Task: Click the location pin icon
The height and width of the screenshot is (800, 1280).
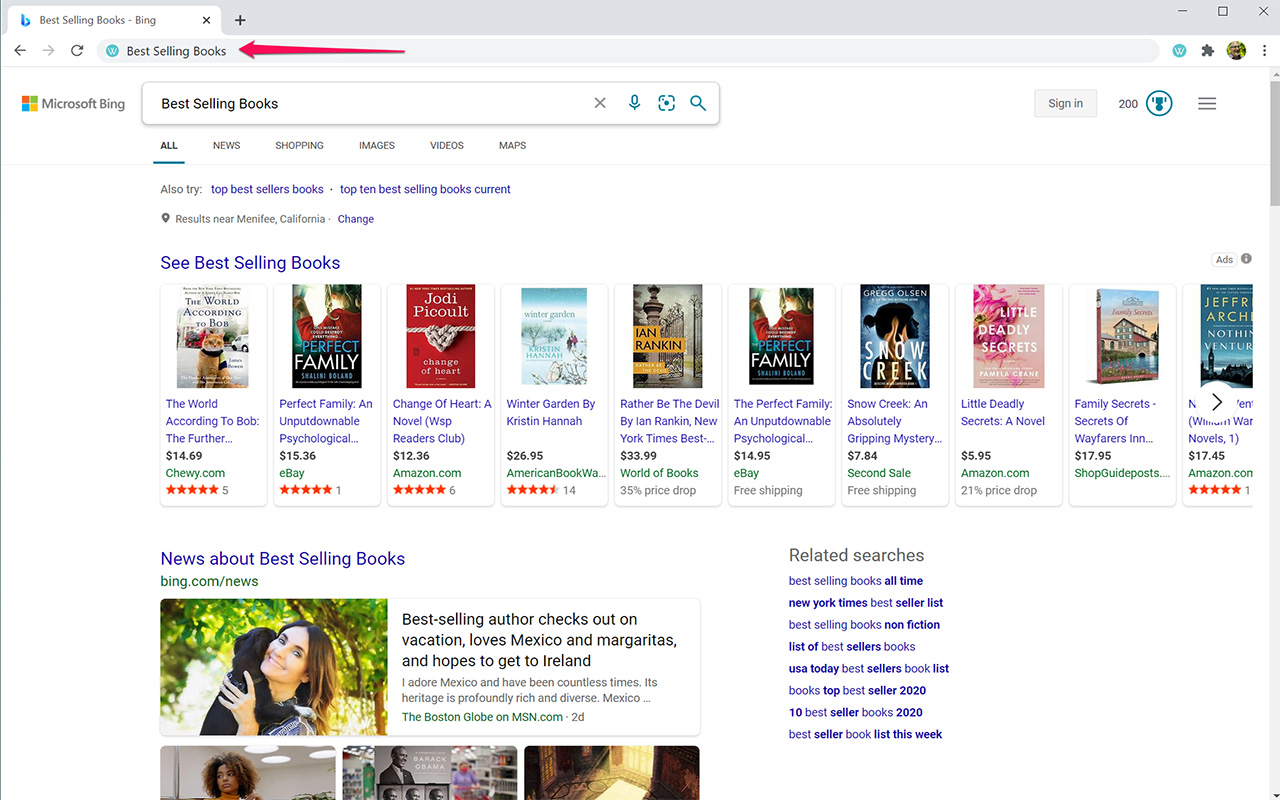Action: [x=166, y=219]
